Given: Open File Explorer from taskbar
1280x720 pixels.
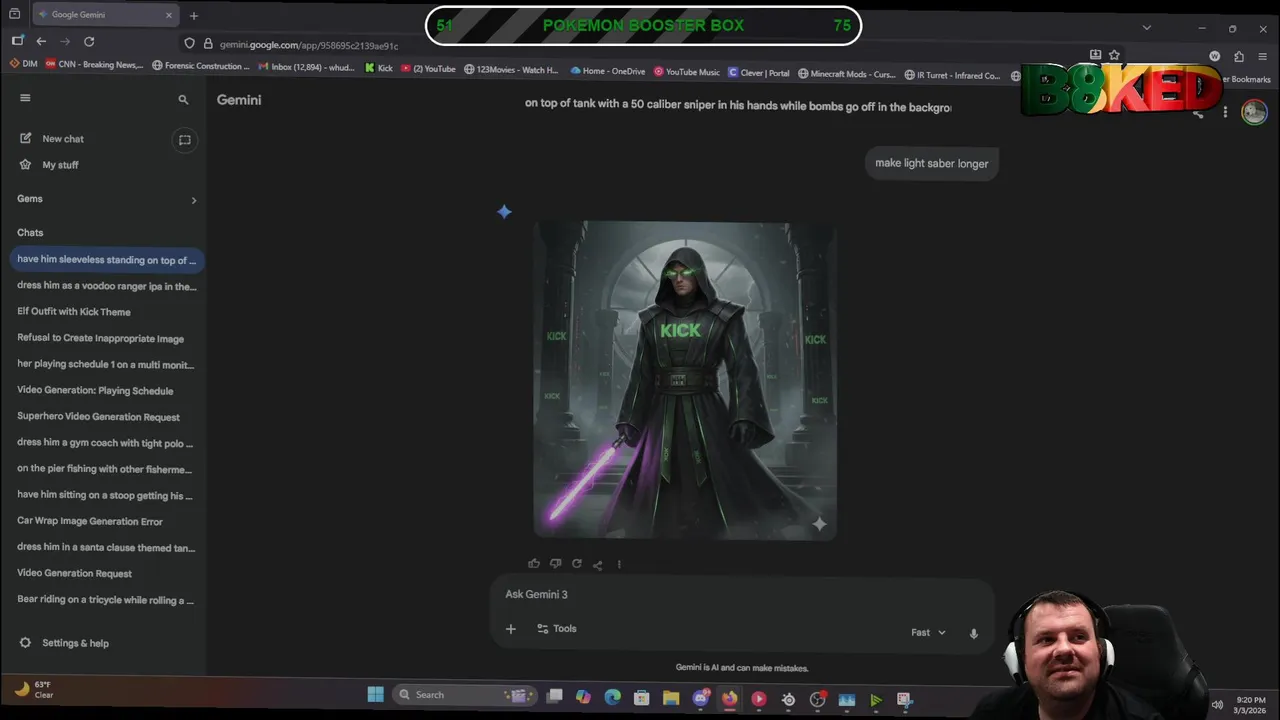Looking at the screenshot, I should 670,699.
